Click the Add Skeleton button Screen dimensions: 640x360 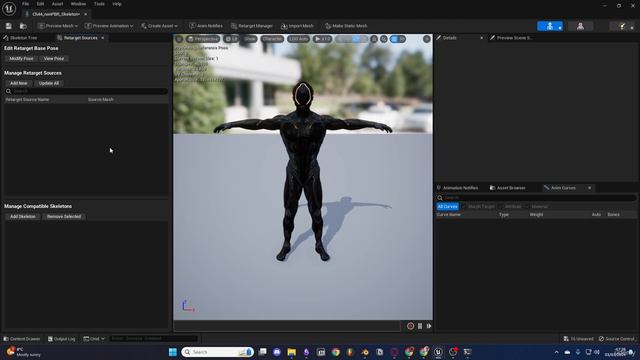coord(23,216)
